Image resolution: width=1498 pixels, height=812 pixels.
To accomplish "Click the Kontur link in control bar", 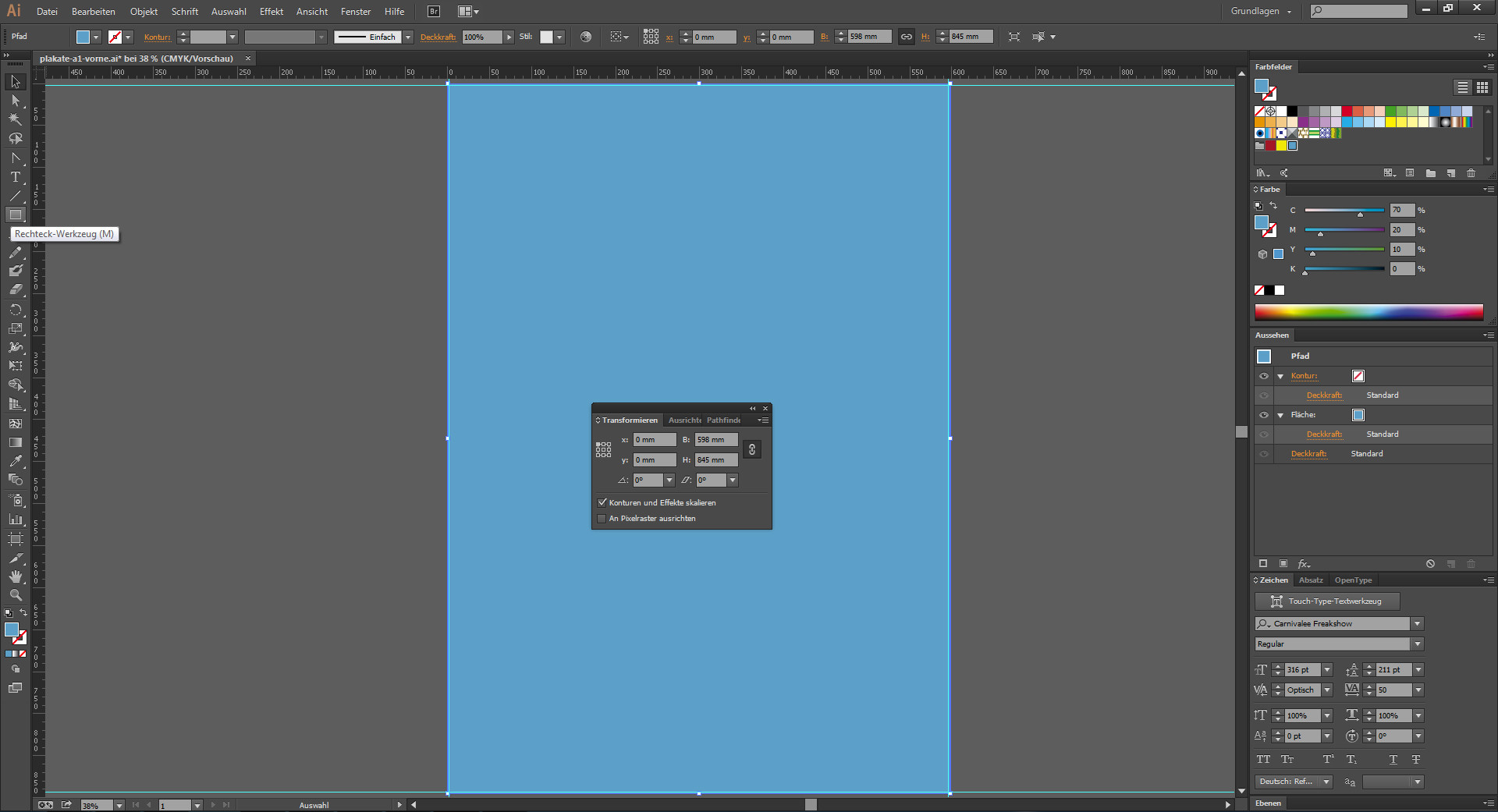I will (x=157, y=37).
